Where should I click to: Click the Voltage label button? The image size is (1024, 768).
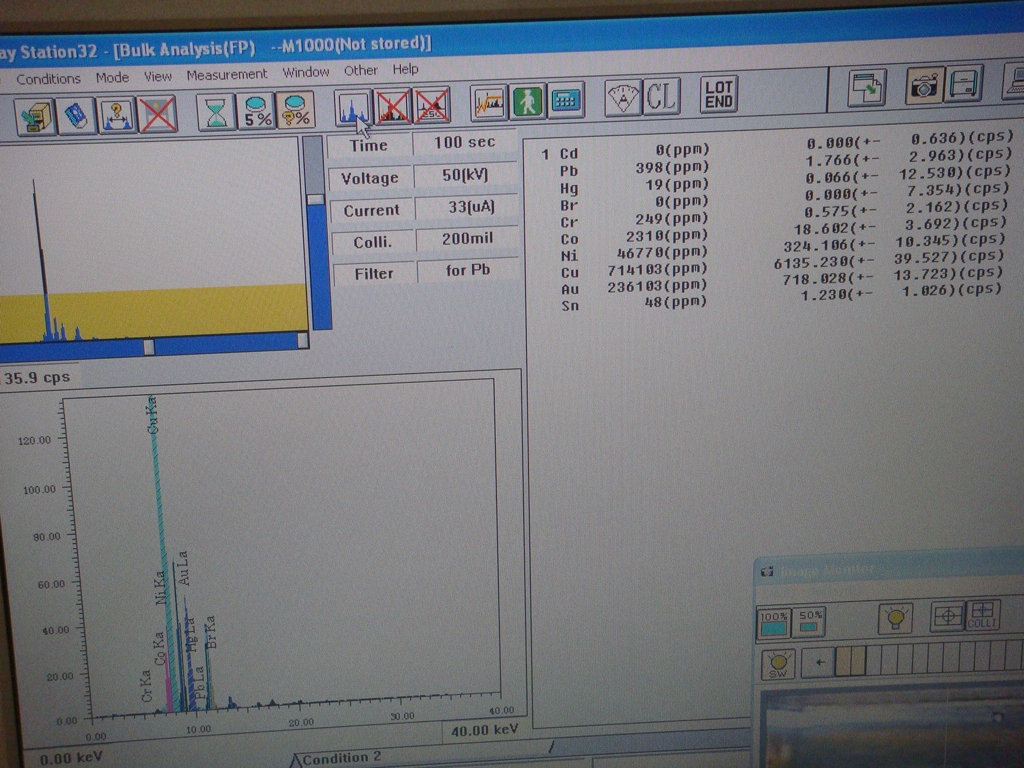coord(370,178)
